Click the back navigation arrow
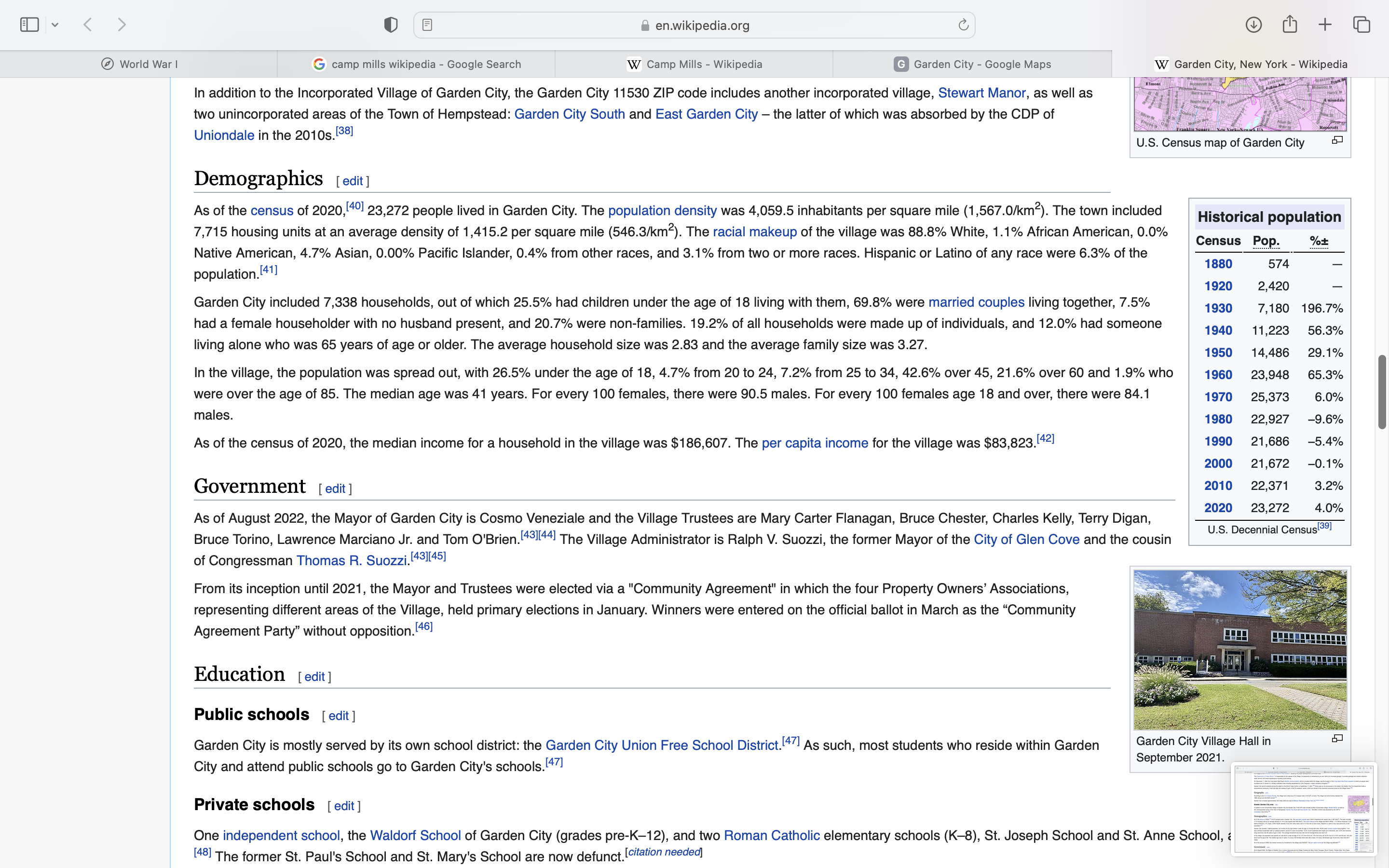The height and width of the screenshot is (868, 1389). point(88,25)
